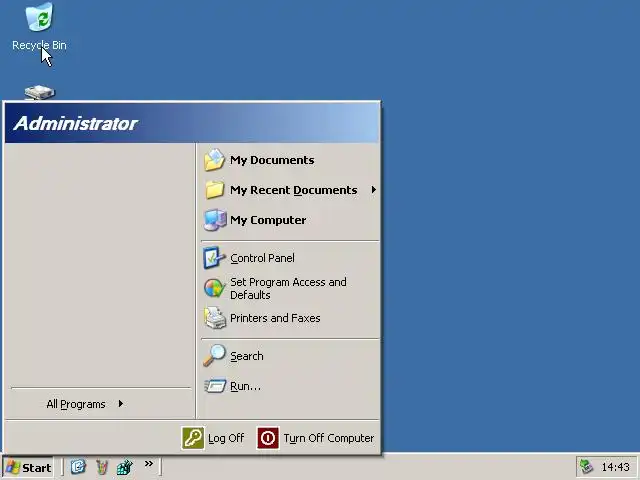Screen dimensions: 640x480
Task: Open Set Program Access and Defaults
Action: (x=290, y=288)
